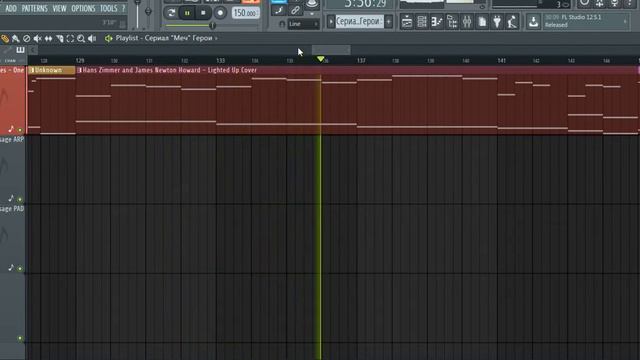Image resolution: width=640 pixels, height=360 pixels.
Task: Click the download icon in the news panel
Action: 533,22
